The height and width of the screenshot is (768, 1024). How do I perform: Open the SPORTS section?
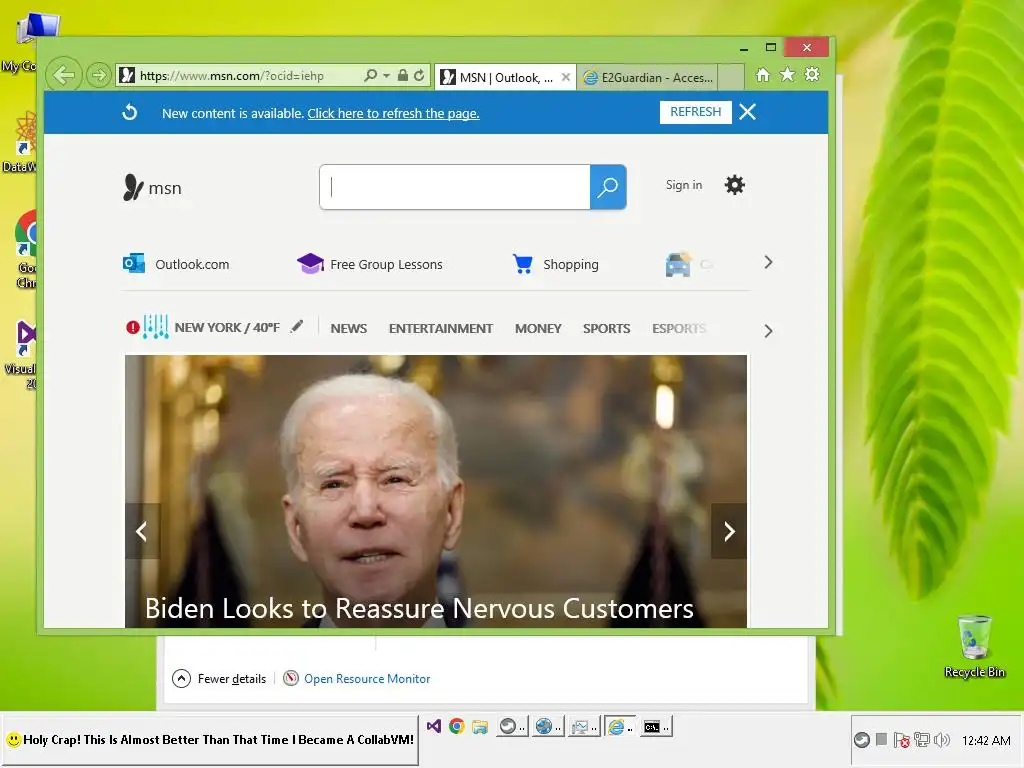[607, 328]
